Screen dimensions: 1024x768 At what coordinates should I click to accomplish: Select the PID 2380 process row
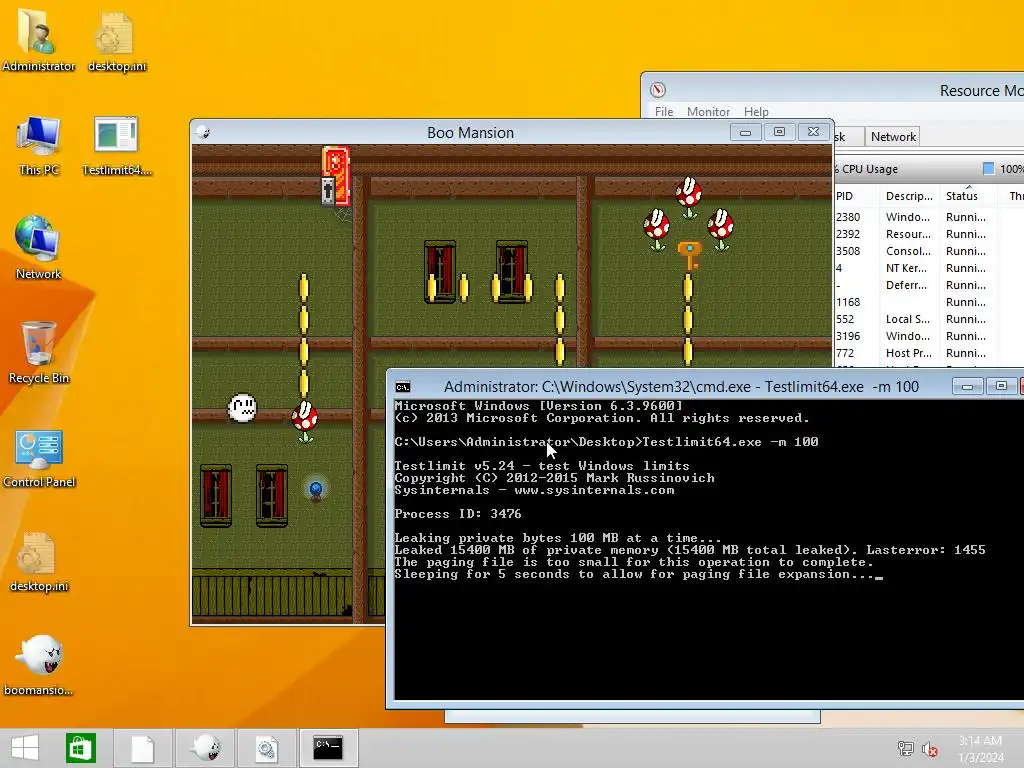(x=929, y=217)
